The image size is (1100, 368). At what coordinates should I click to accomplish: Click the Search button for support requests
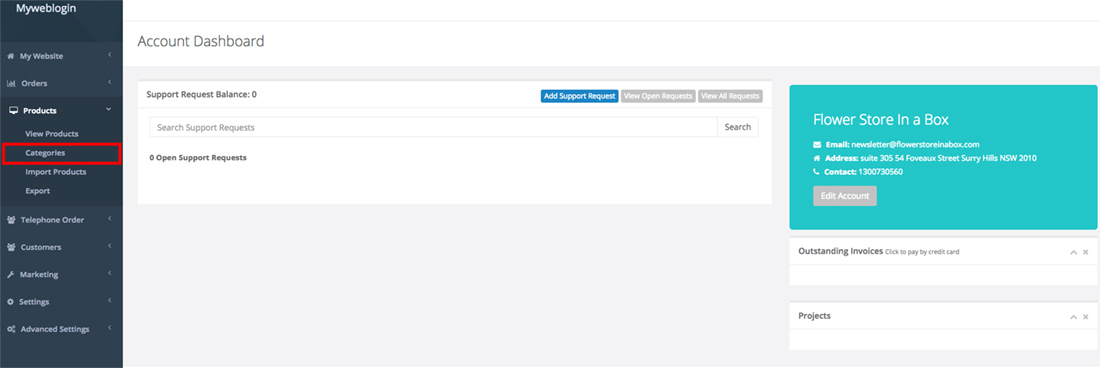point(737,127)
